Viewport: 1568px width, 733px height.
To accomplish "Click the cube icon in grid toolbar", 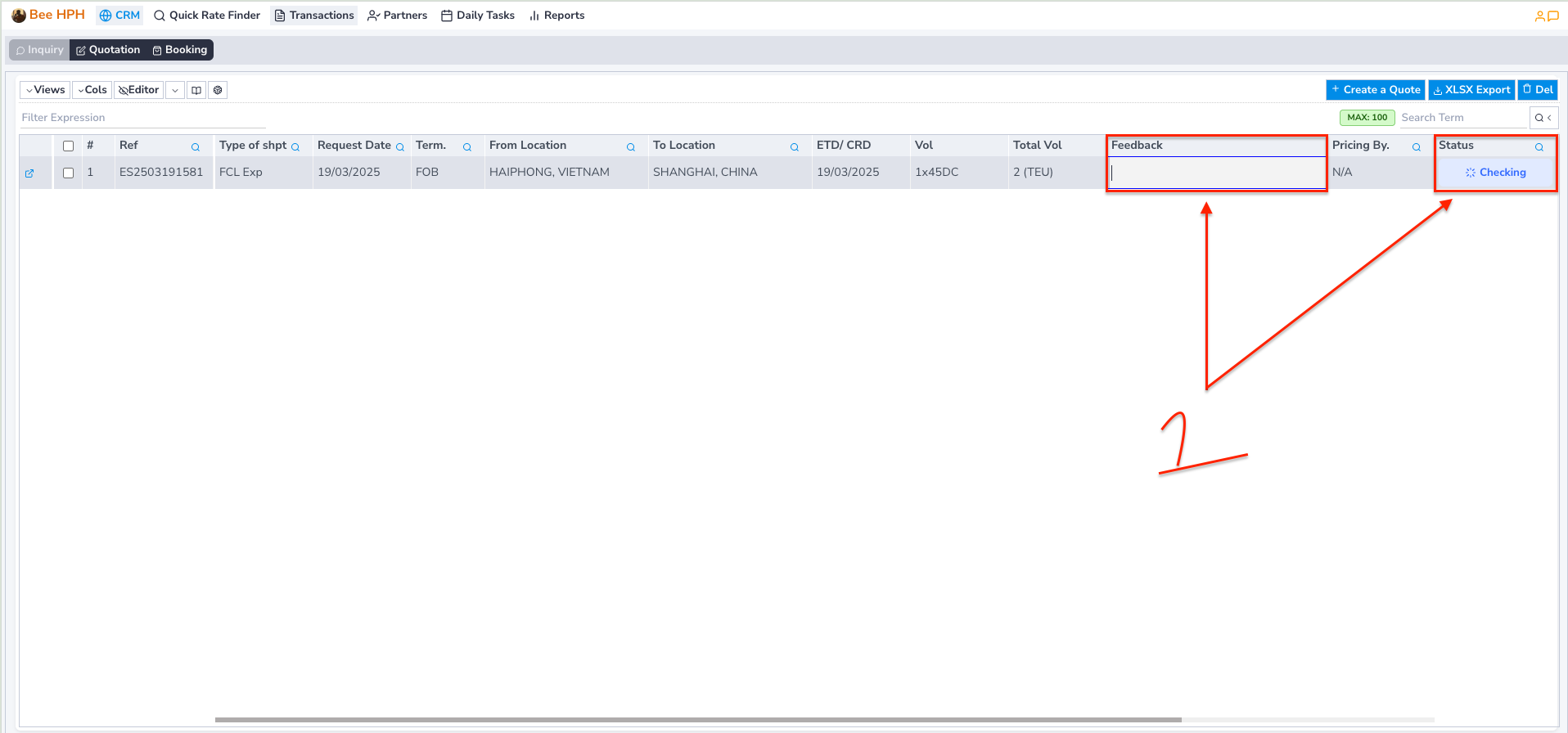I will point(218,90).
